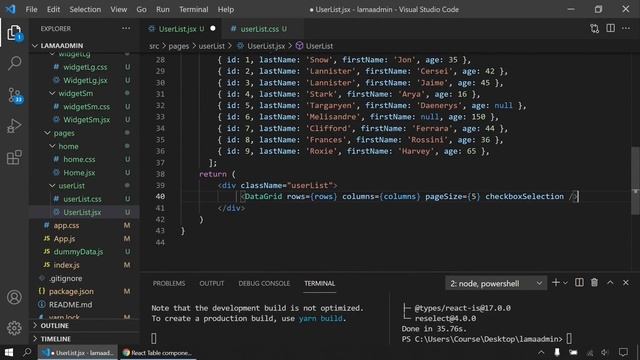Click the editor vertical scrollbar

tap(635, 180)
